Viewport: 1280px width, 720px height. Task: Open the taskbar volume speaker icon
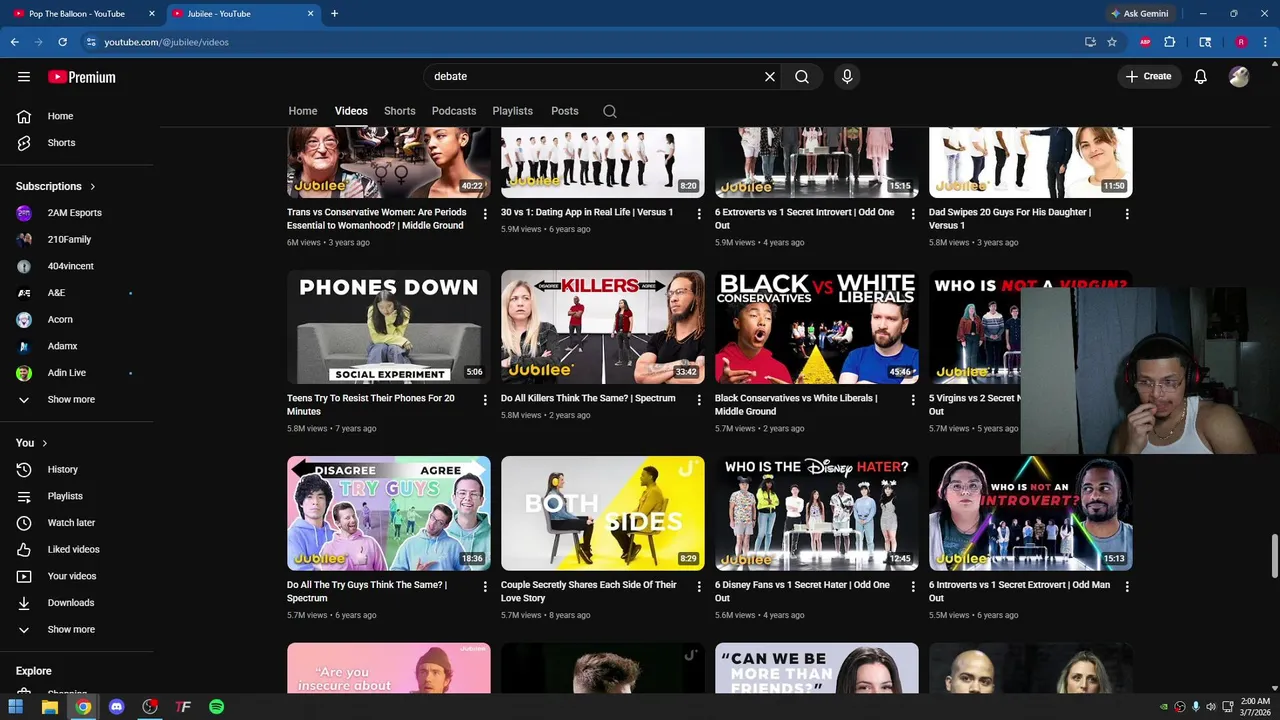click(x=1211, y=706)
